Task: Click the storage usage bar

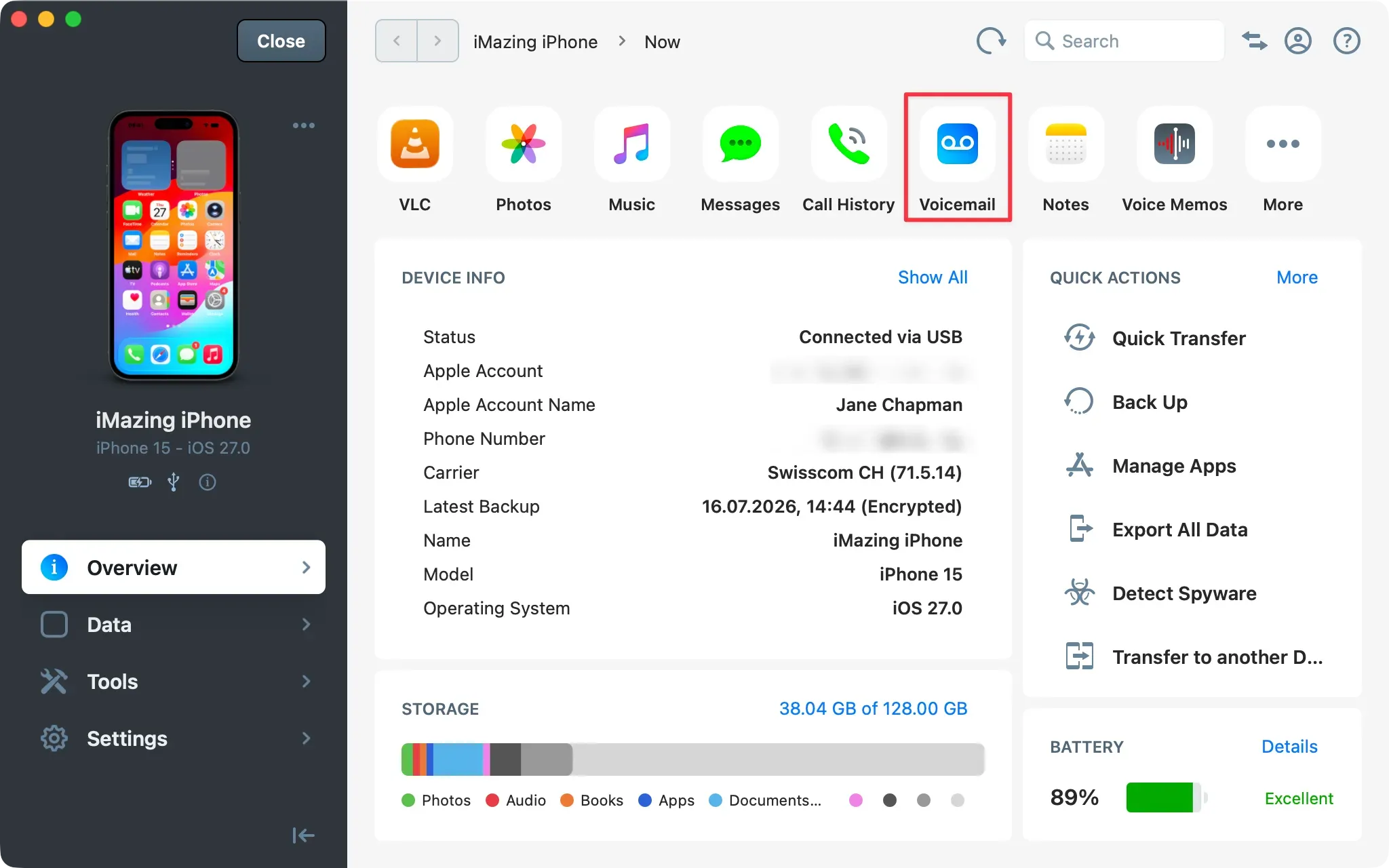Action: 692,759
